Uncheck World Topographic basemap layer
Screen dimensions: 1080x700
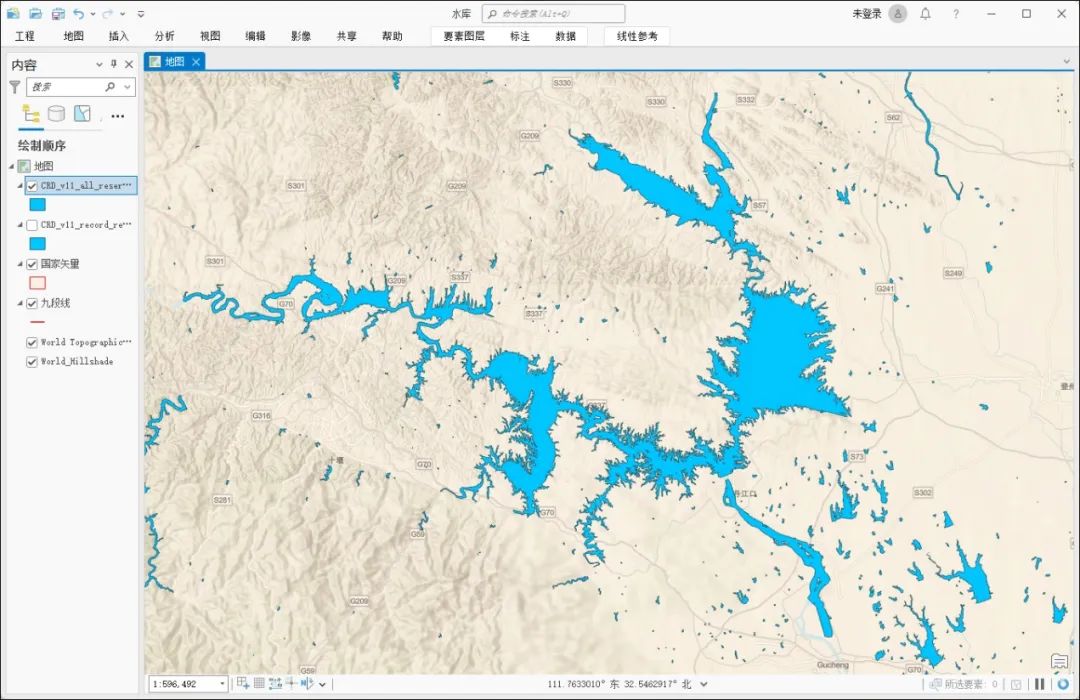tap(32, 342)
